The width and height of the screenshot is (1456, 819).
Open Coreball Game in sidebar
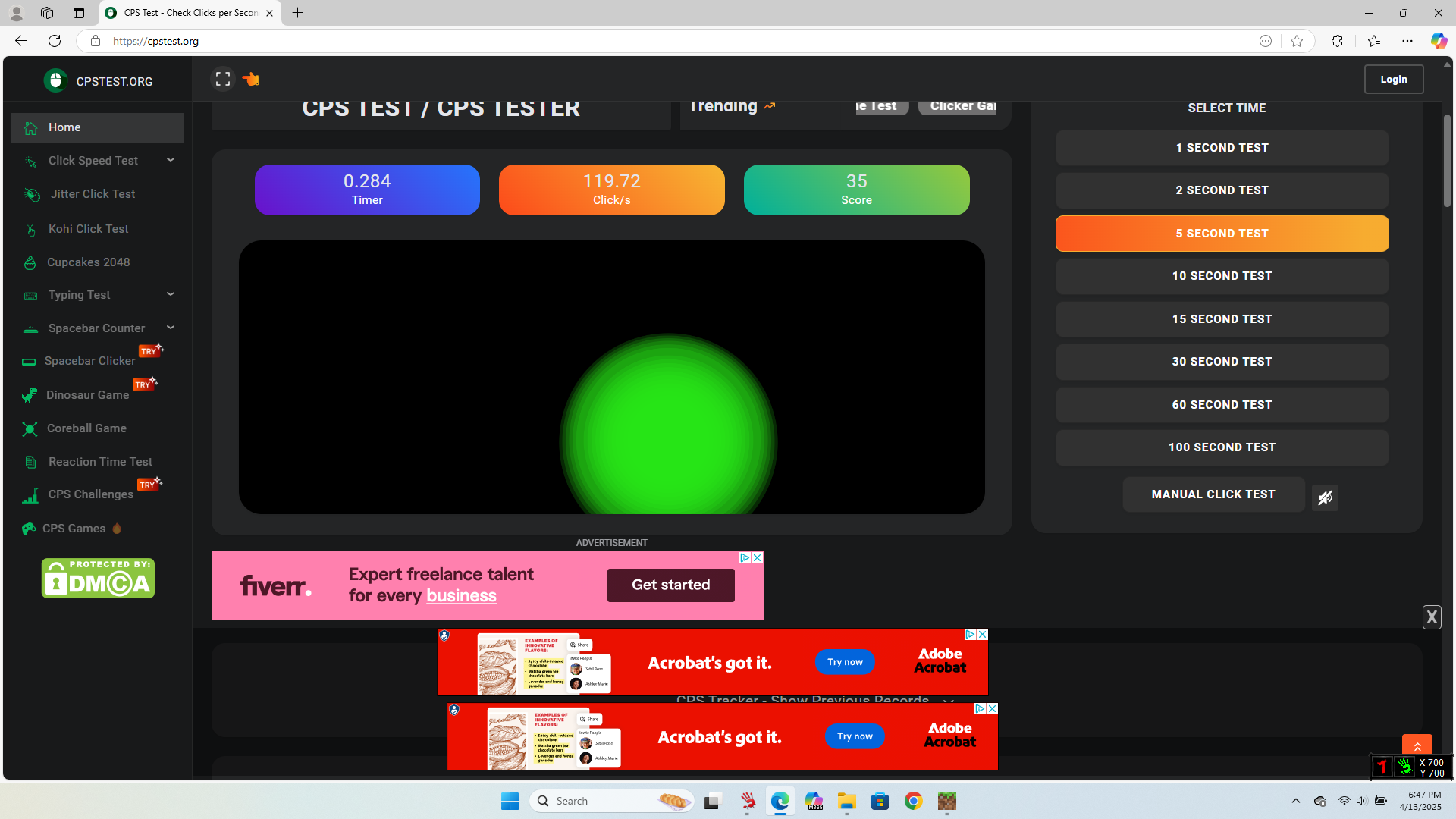pos(86,428)
